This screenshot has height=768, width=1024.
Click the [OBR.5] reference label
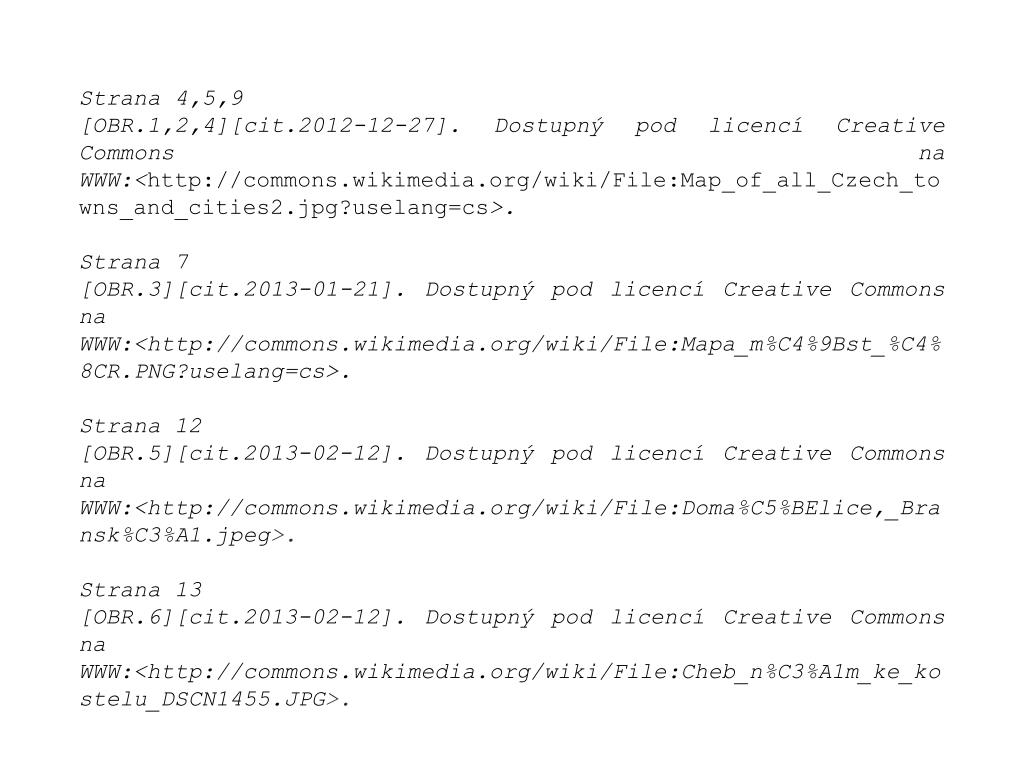128,454
